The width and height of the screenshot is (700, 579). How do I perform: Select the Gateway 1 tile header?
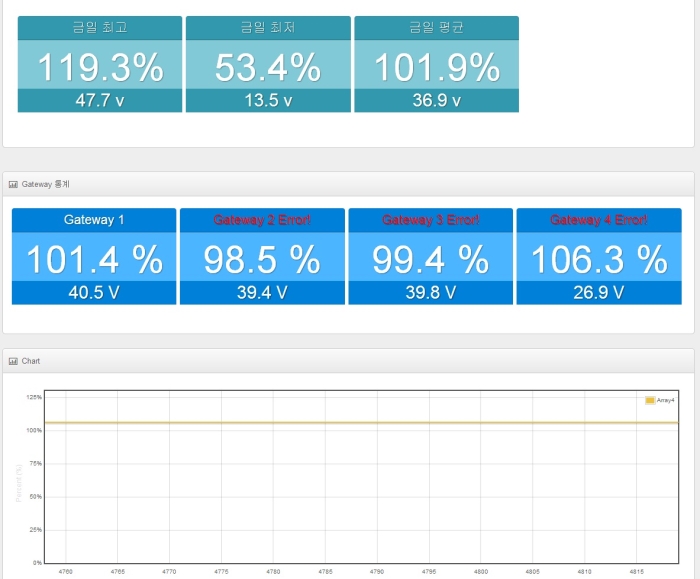94,220
